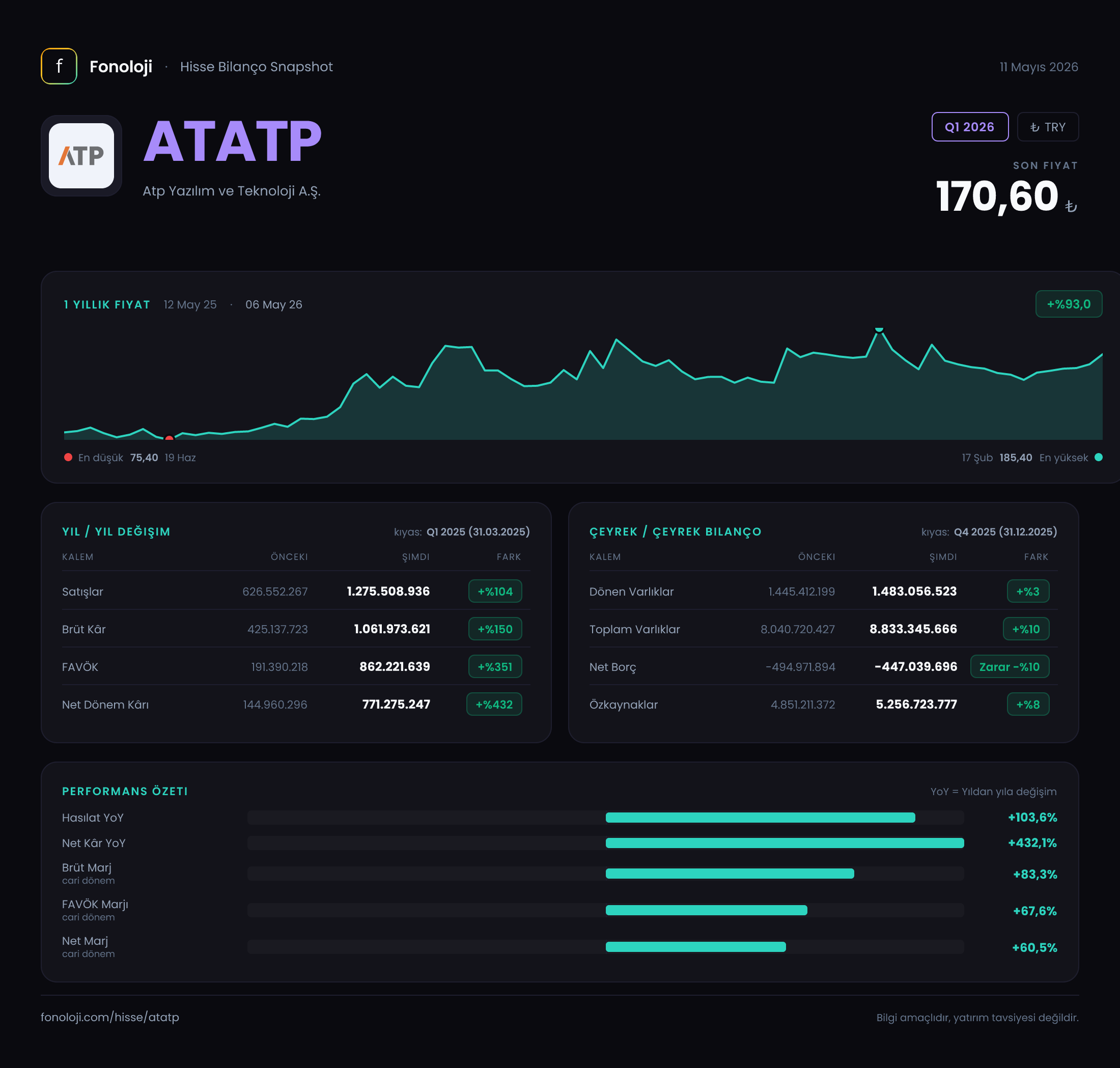Click the 185,40 highest price value
The height and width of the screenshot is (1068, 1120).
click(x=1015, y=457)
